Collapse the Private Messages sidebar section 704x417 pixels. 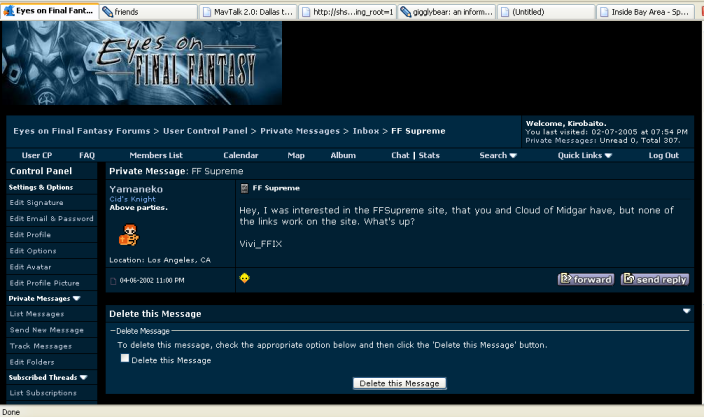(76, 298)
